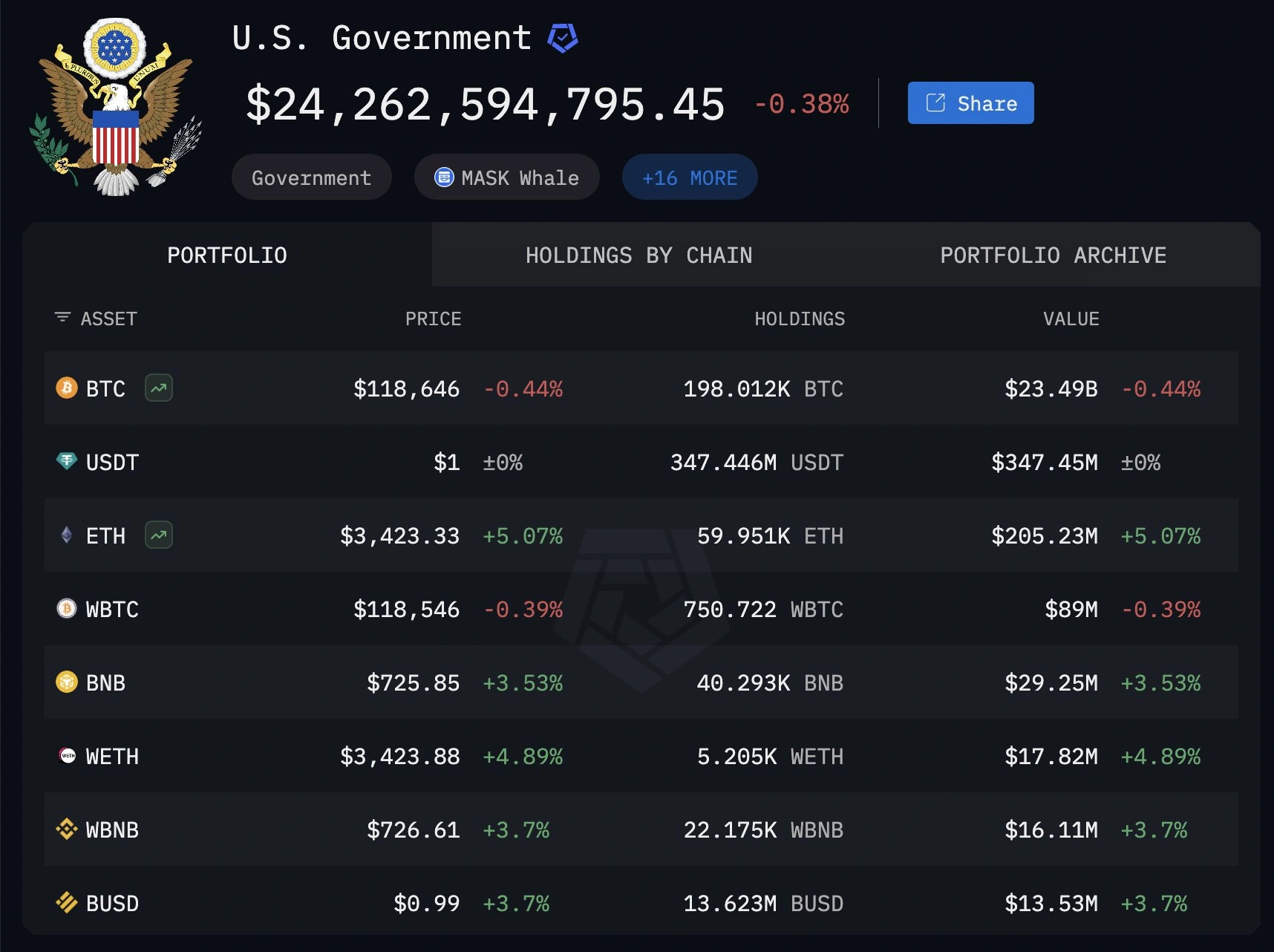Expand the +16 MORE tags list

[x=689, y=177]
